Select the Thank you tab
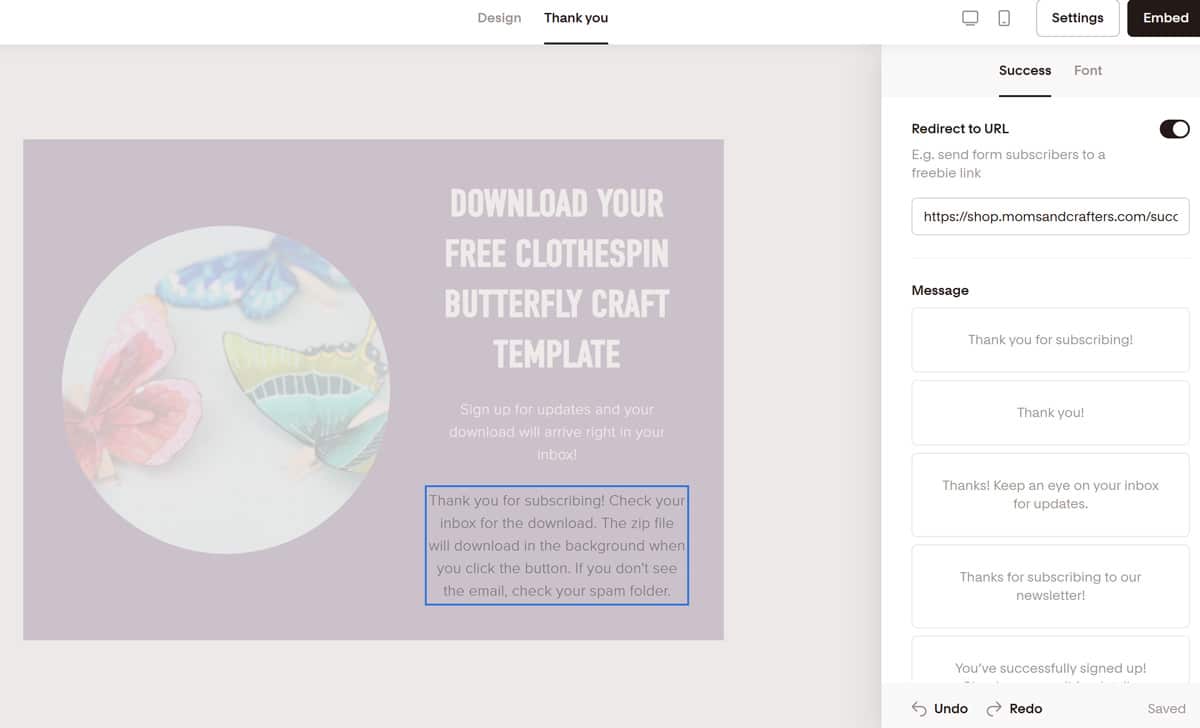 tap(576, 18)
